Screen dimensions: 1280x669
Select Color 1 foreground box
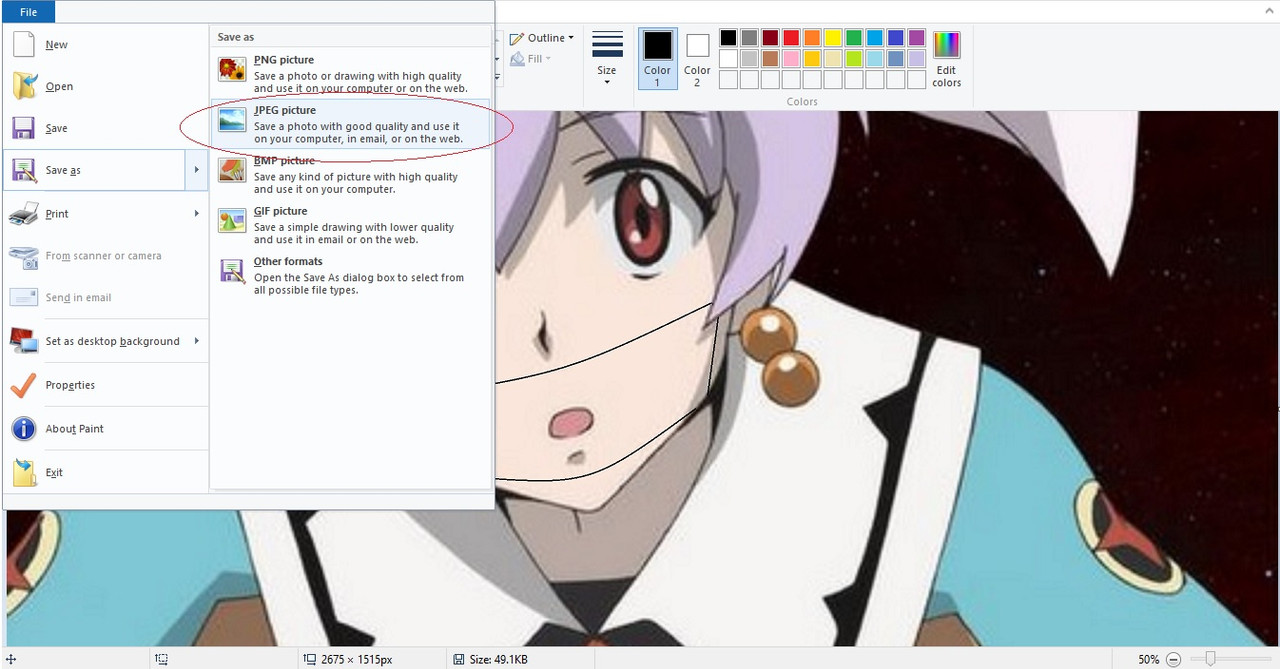(x=657, y=59)
